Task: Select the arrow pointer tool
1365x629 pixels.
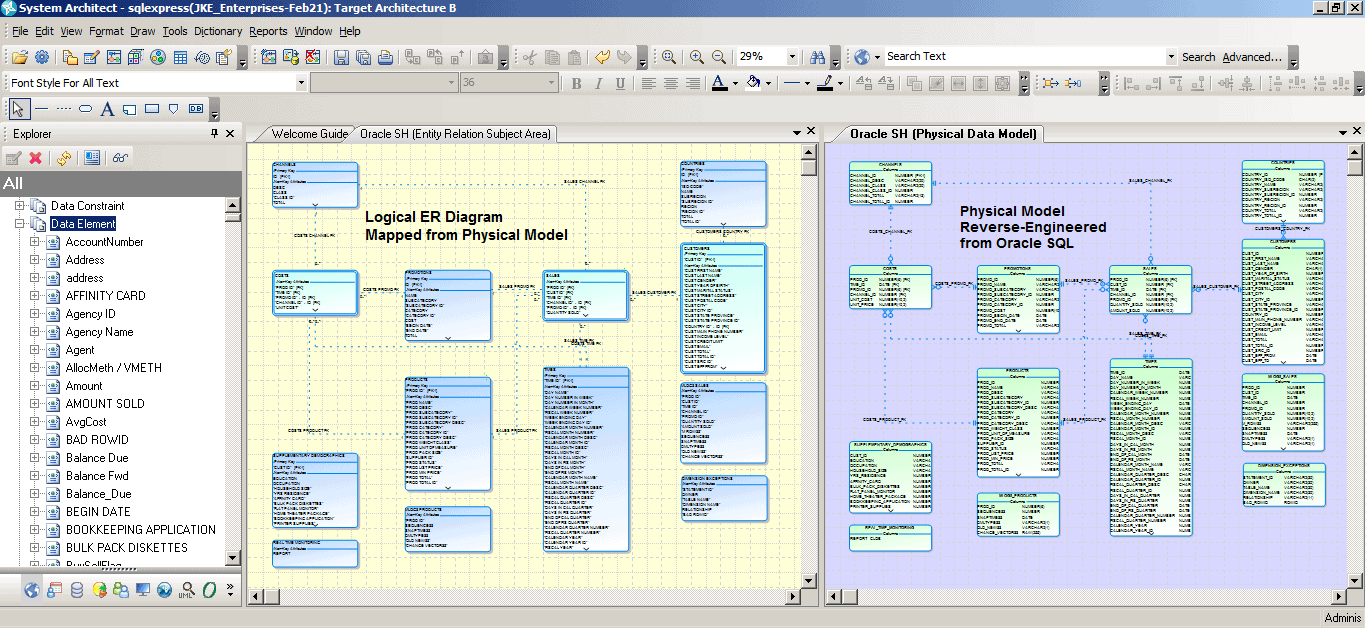Action: 18,109
